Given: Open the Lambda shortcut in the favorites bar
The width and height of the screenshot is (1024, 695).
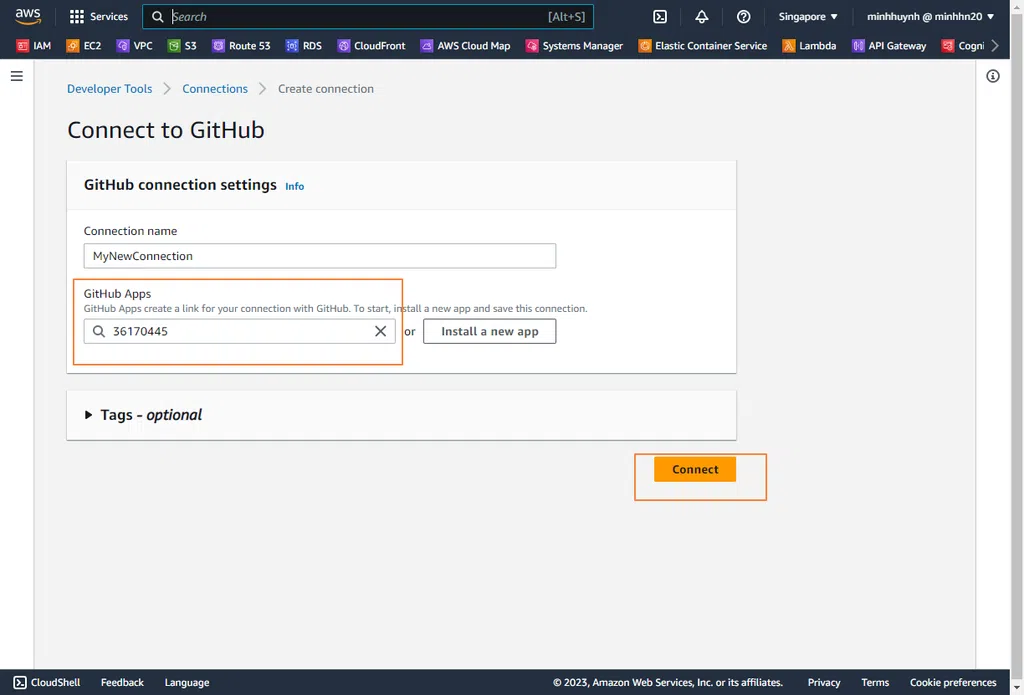Looking at the screenshot, I should 809,46.
